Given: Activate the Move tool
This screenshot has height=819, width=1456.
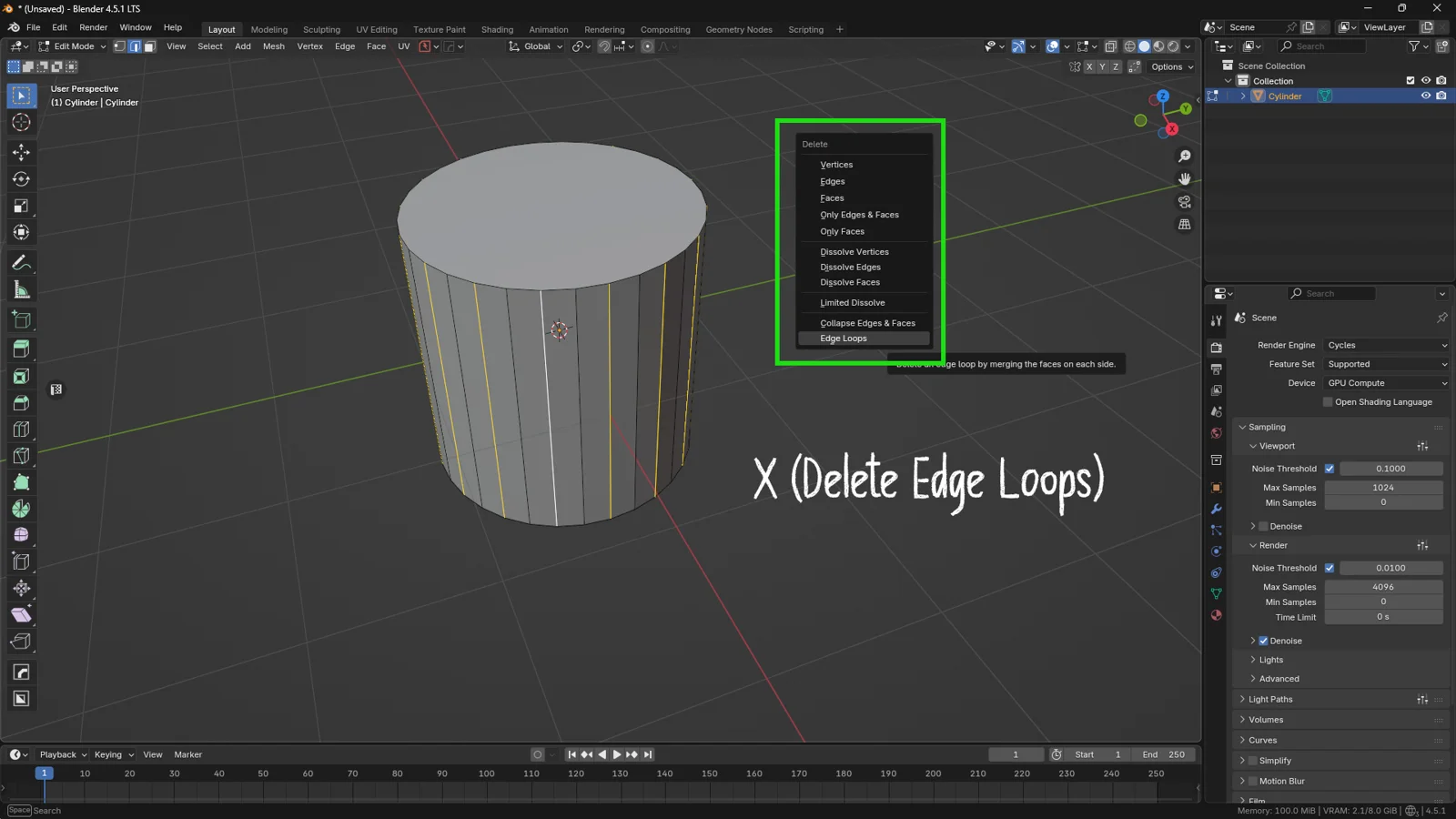Looking at the screenshot, I should click(x=21, y=153).
